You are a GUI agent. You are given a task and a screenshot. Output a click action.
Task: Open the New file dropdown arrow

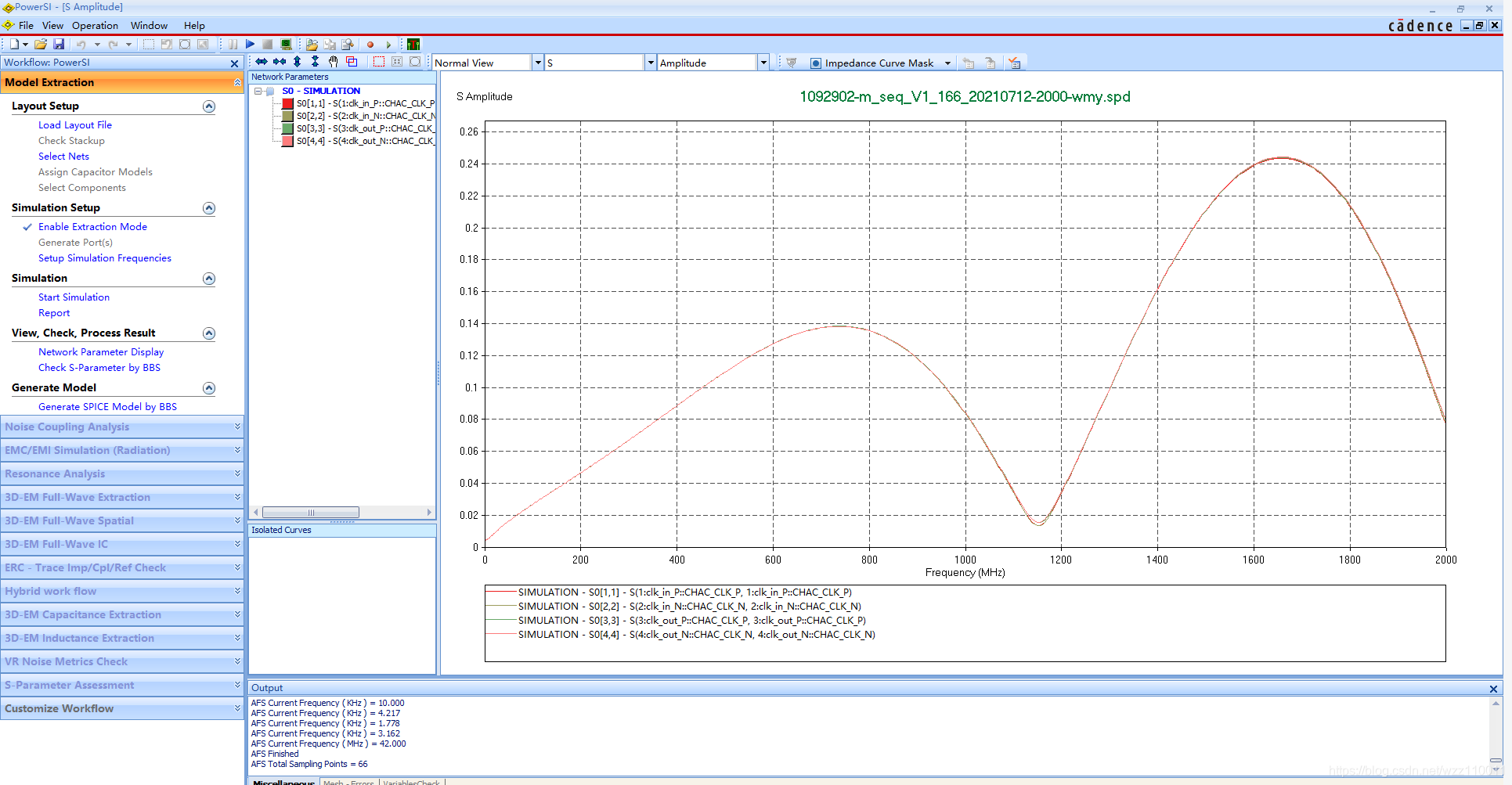click(x=25, y=45)
